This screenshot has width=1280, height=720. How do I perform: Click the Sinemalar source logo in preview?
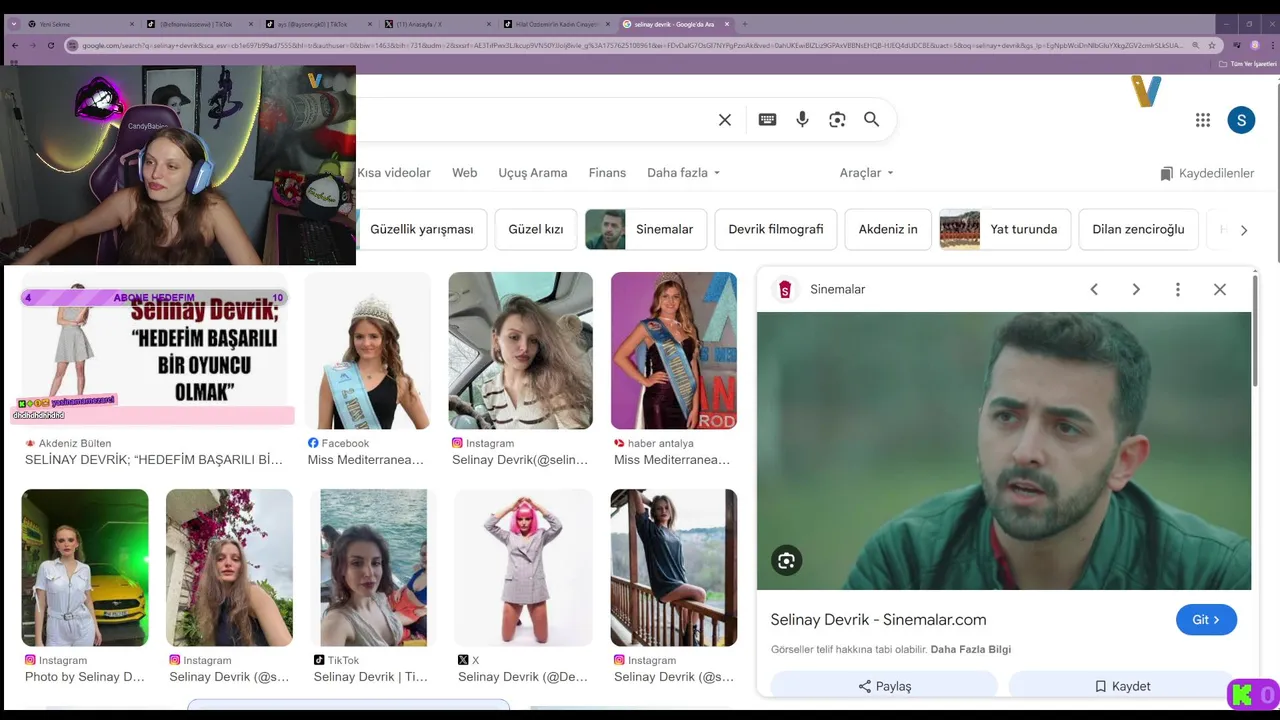coord(785,289)
